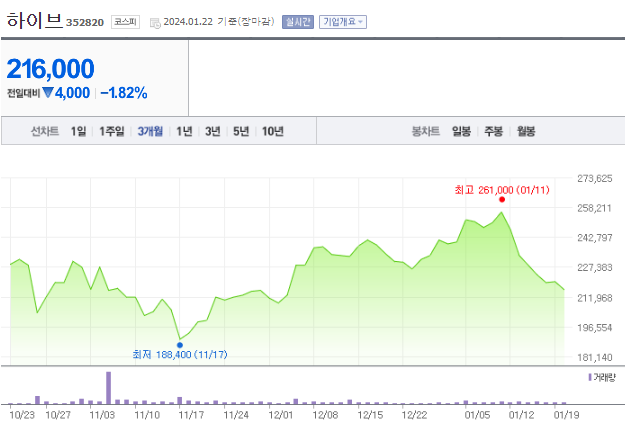Click the 258,211 y-axis label
The width and height of the screenshot is (625, 436).
[594, 208]
